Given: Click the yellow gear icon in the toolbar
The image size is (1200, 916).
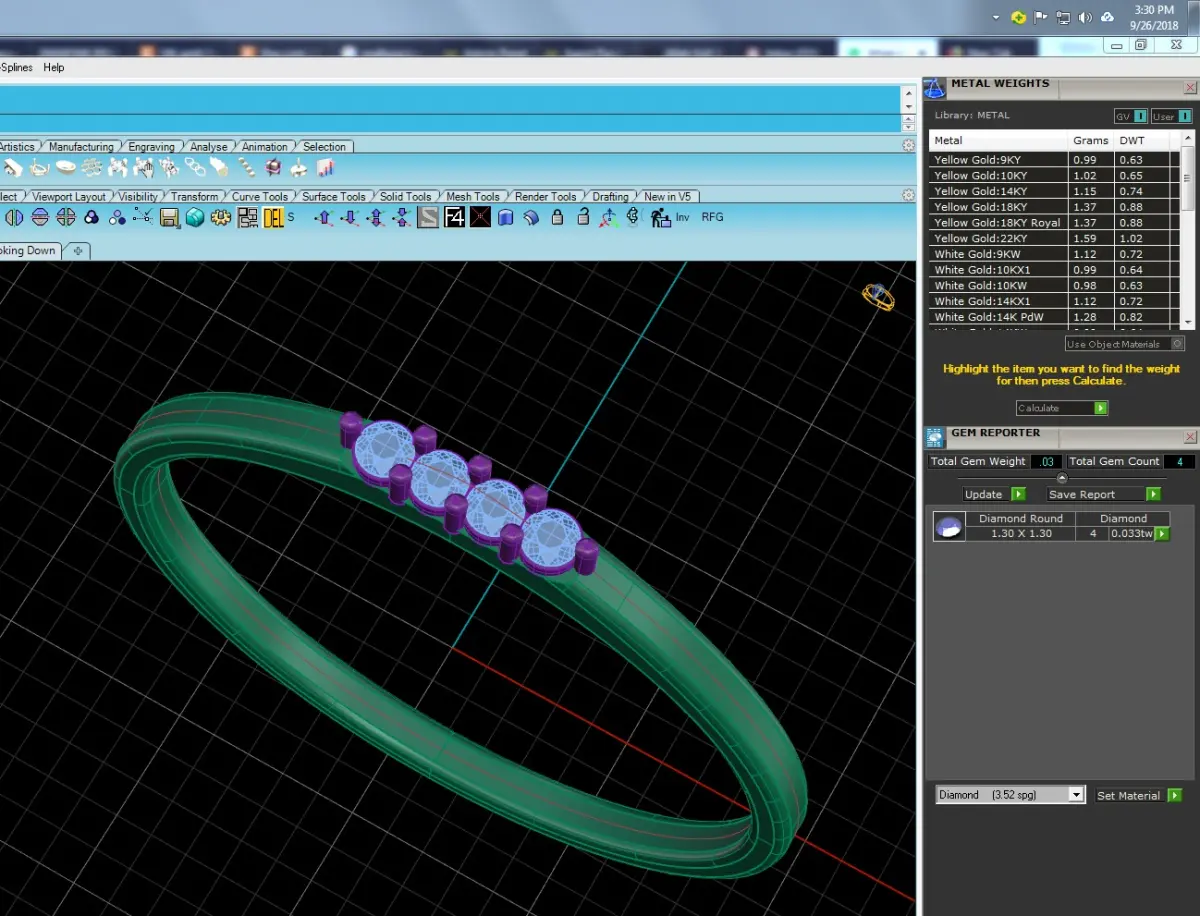Looking at the screenshot, I should pos(221,217).
